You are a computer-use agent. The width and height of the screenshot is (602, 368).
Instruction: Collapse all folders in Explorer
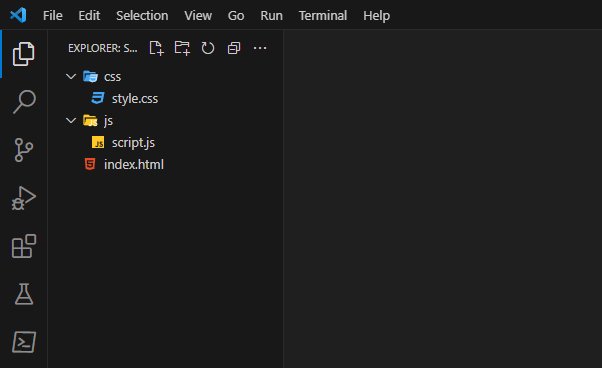click(x=234, y=48)
